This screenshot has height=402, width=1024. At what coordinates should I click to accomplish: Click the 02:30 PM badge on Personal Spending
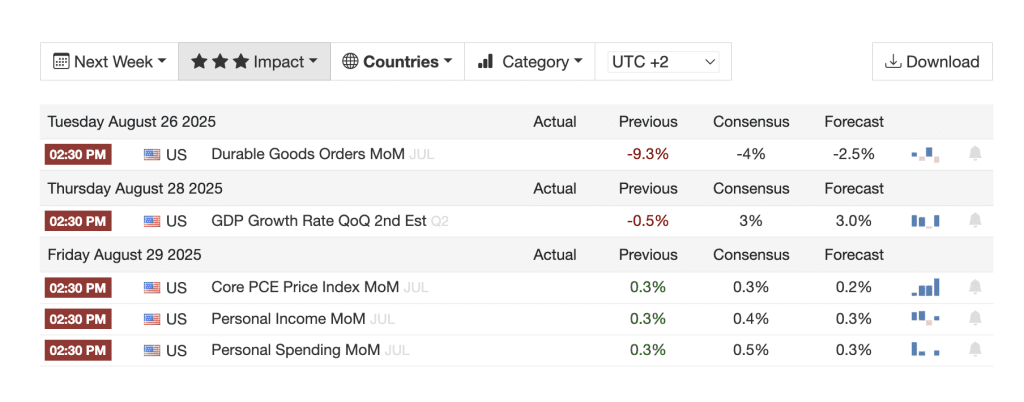click(78, 350)
